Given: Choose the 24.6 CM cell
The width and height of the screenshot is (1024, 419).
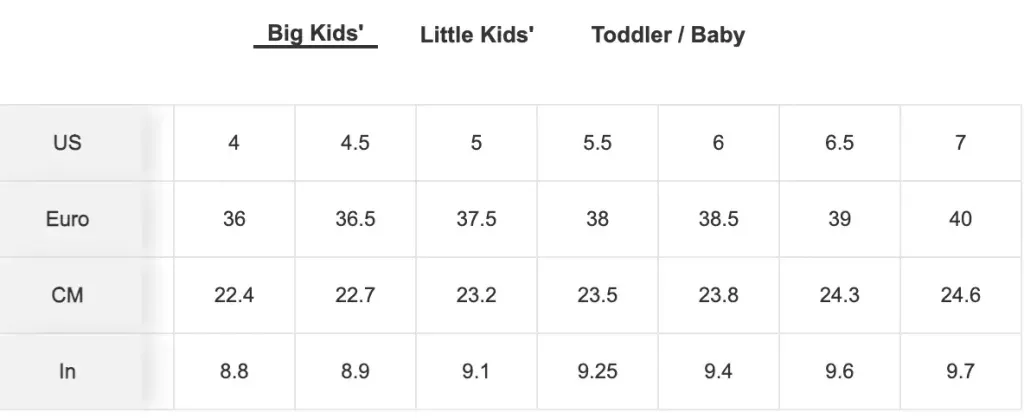Looking at the screenshot, I should coord(960,295).
